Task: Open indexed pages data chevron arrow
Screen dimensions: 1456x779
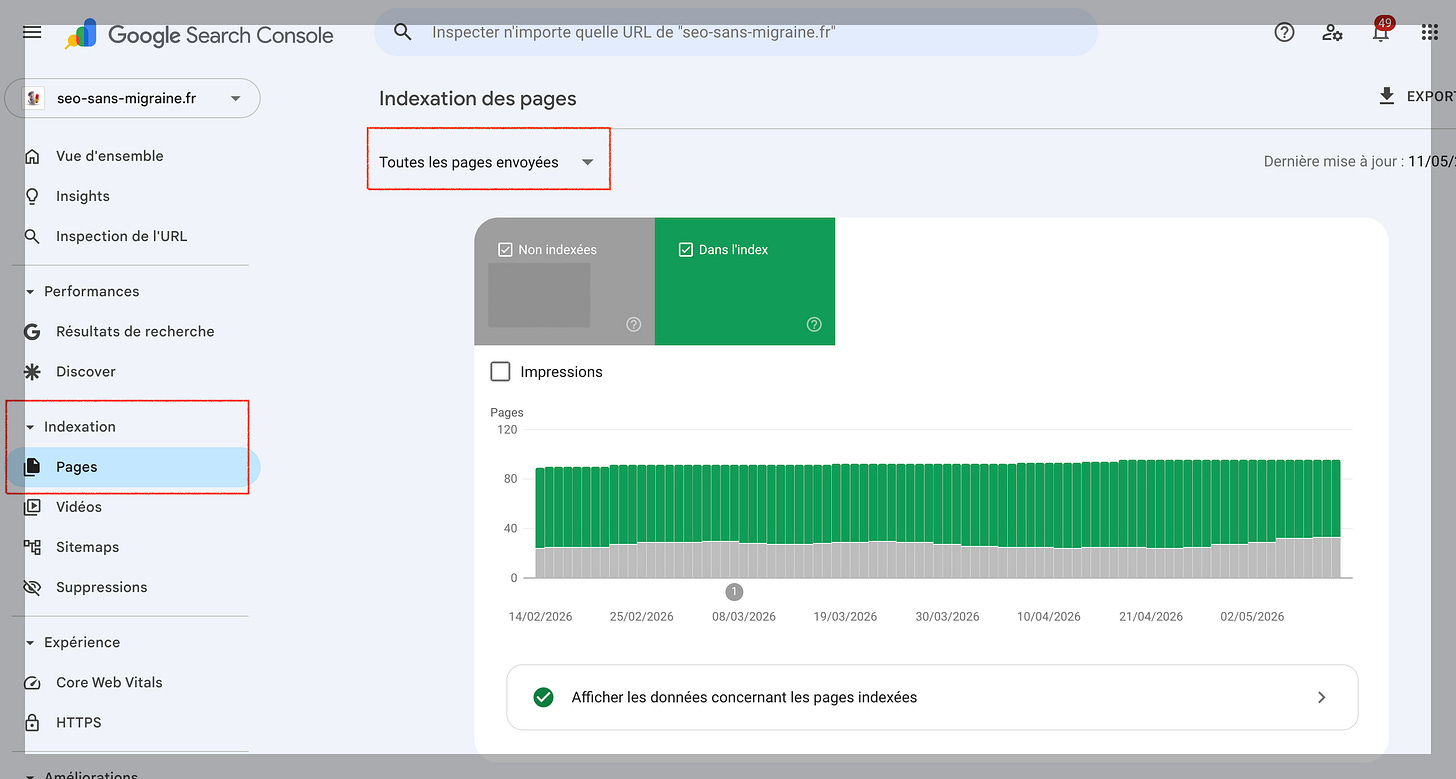Action: tap(1321, 697)
